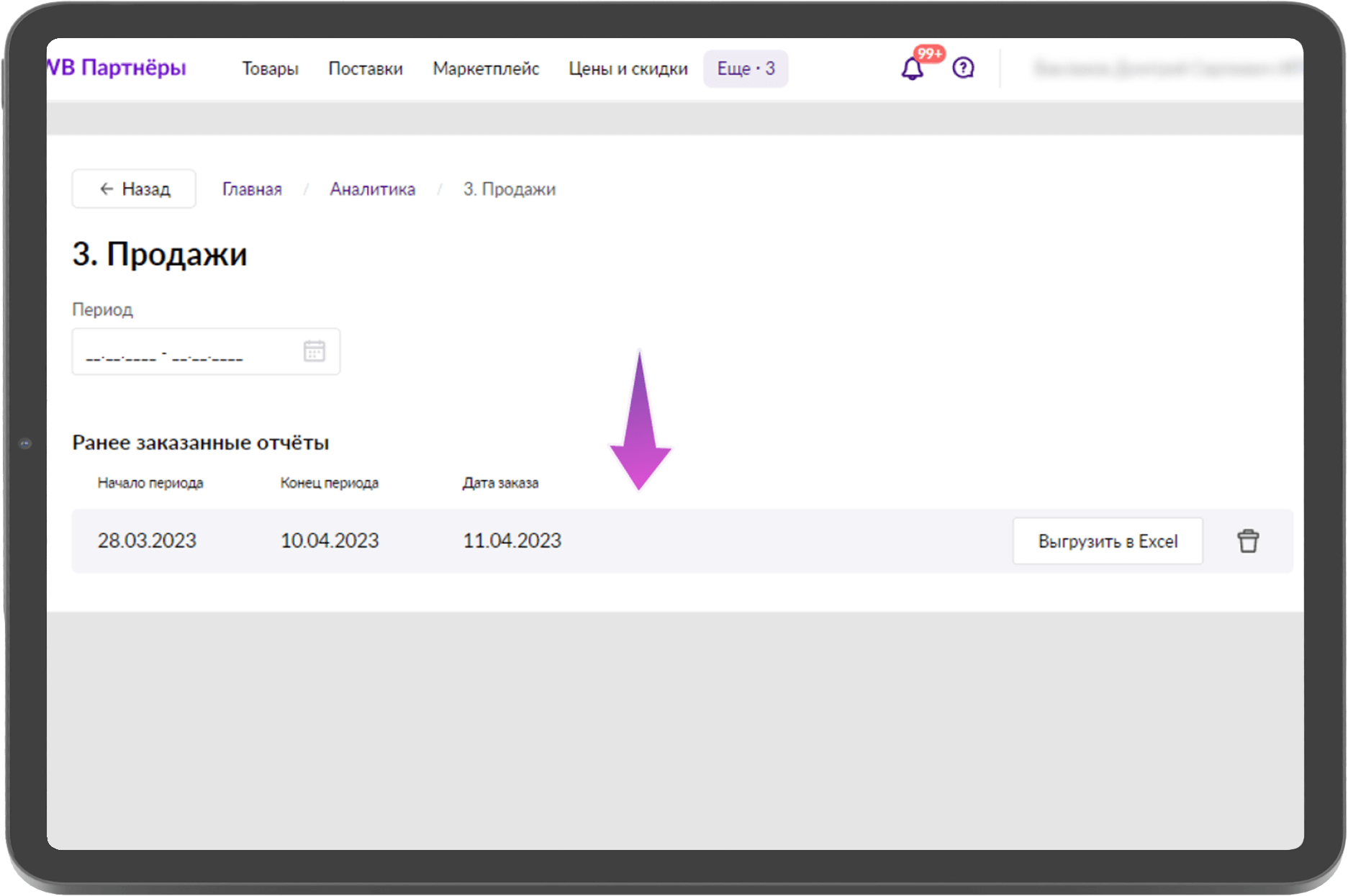1348x896 pixels.
Task: Click the back arrow icon next to Назад
Action: coord(107,189)
